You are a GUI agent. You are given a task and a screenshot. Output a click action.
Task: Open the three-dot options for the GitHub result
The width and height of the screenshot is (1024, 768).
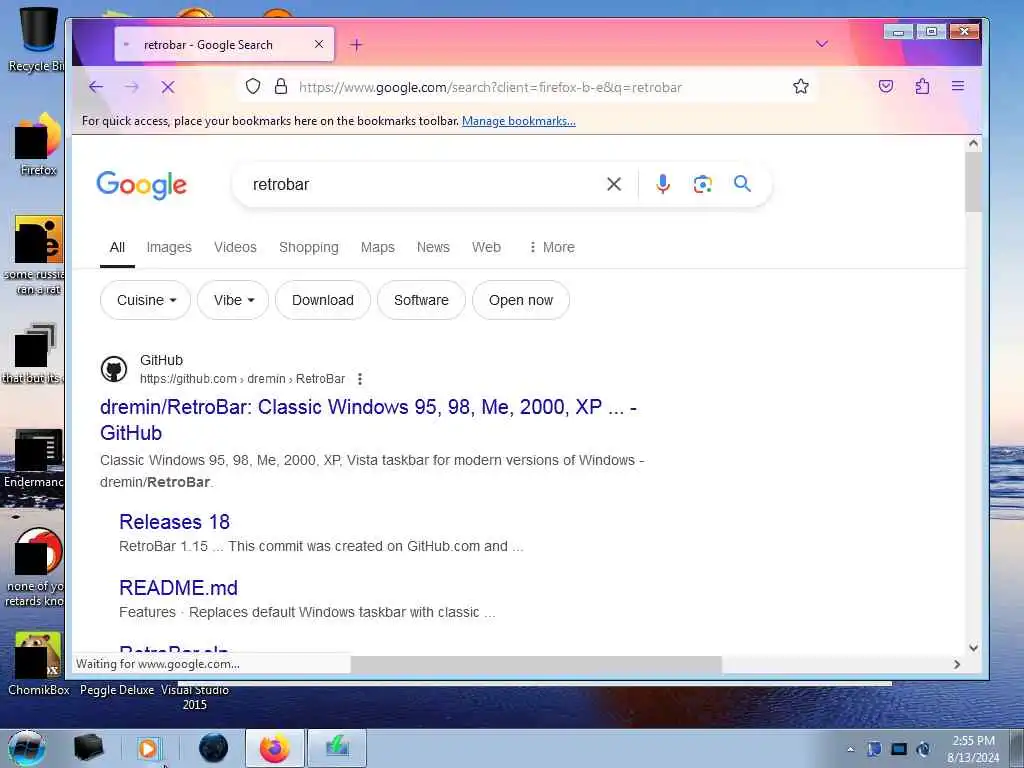360,379
